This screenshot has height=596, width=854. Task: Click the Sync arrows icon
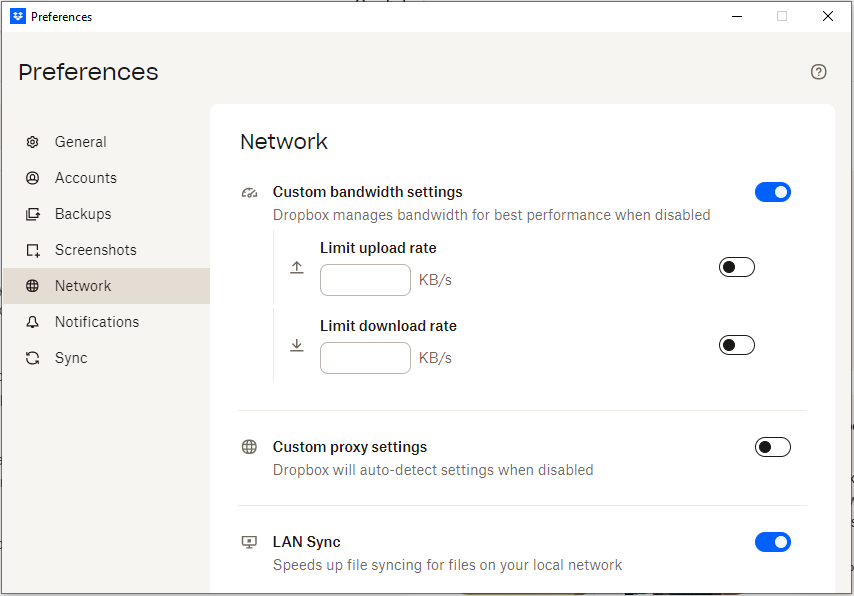33,358
